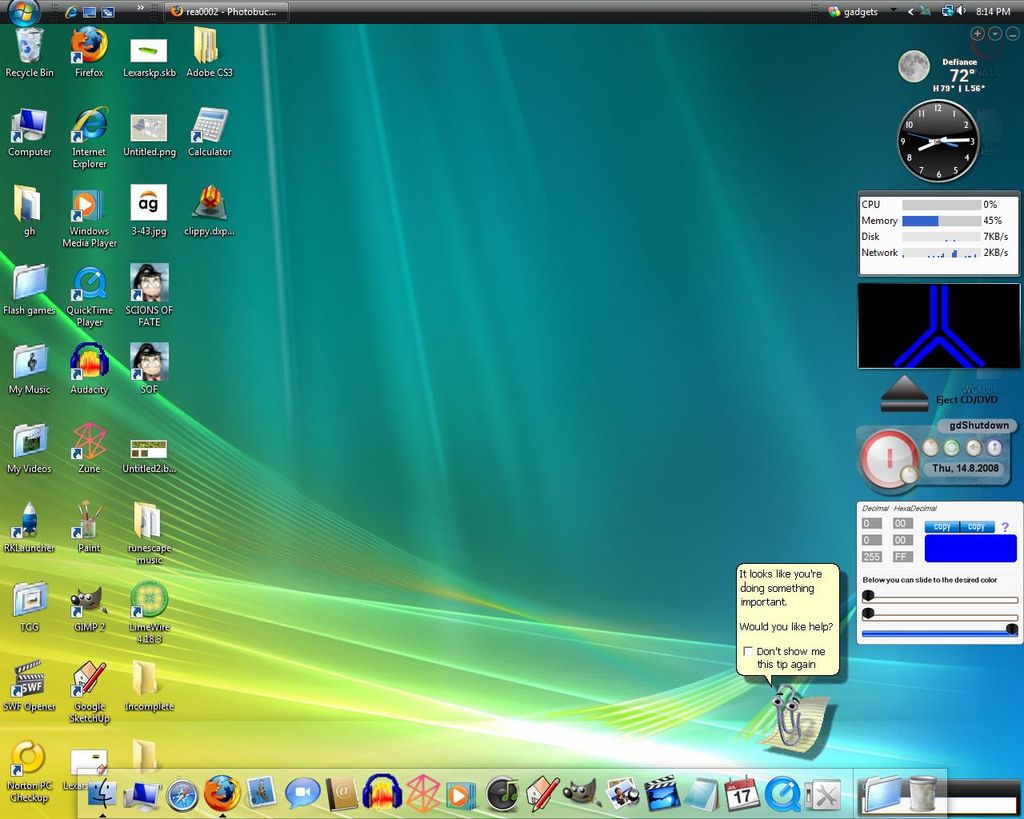This screenshot has height=819, width=1024.
Task: Open iTunes music note icon in dock
Action: 502,794
